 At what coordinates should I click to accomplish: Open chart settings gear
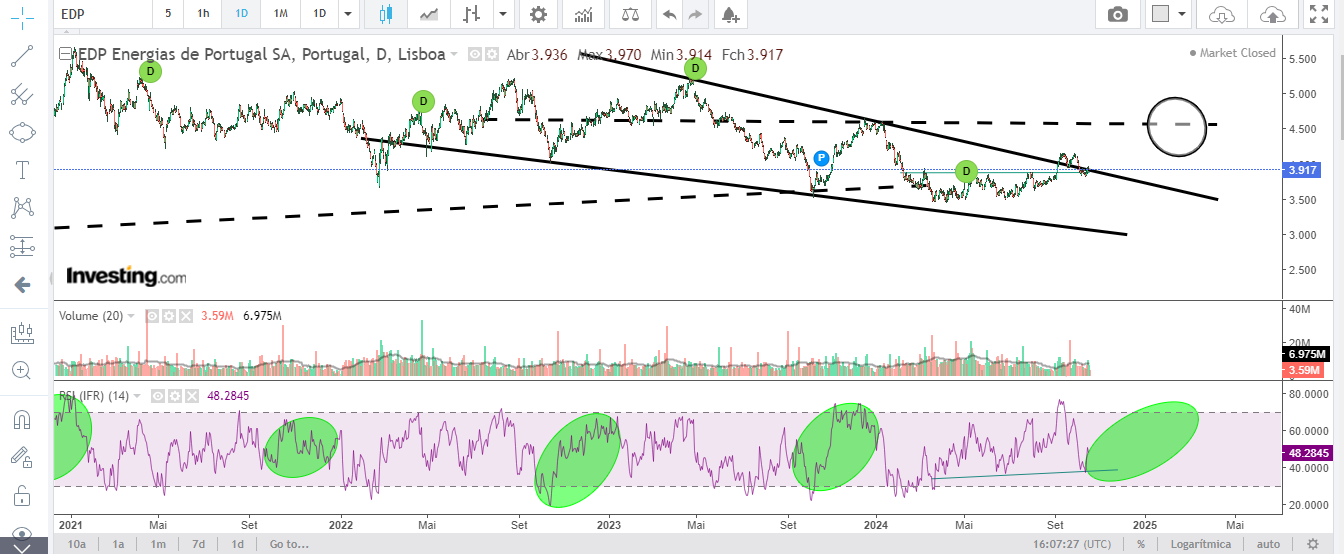[539, 14]
